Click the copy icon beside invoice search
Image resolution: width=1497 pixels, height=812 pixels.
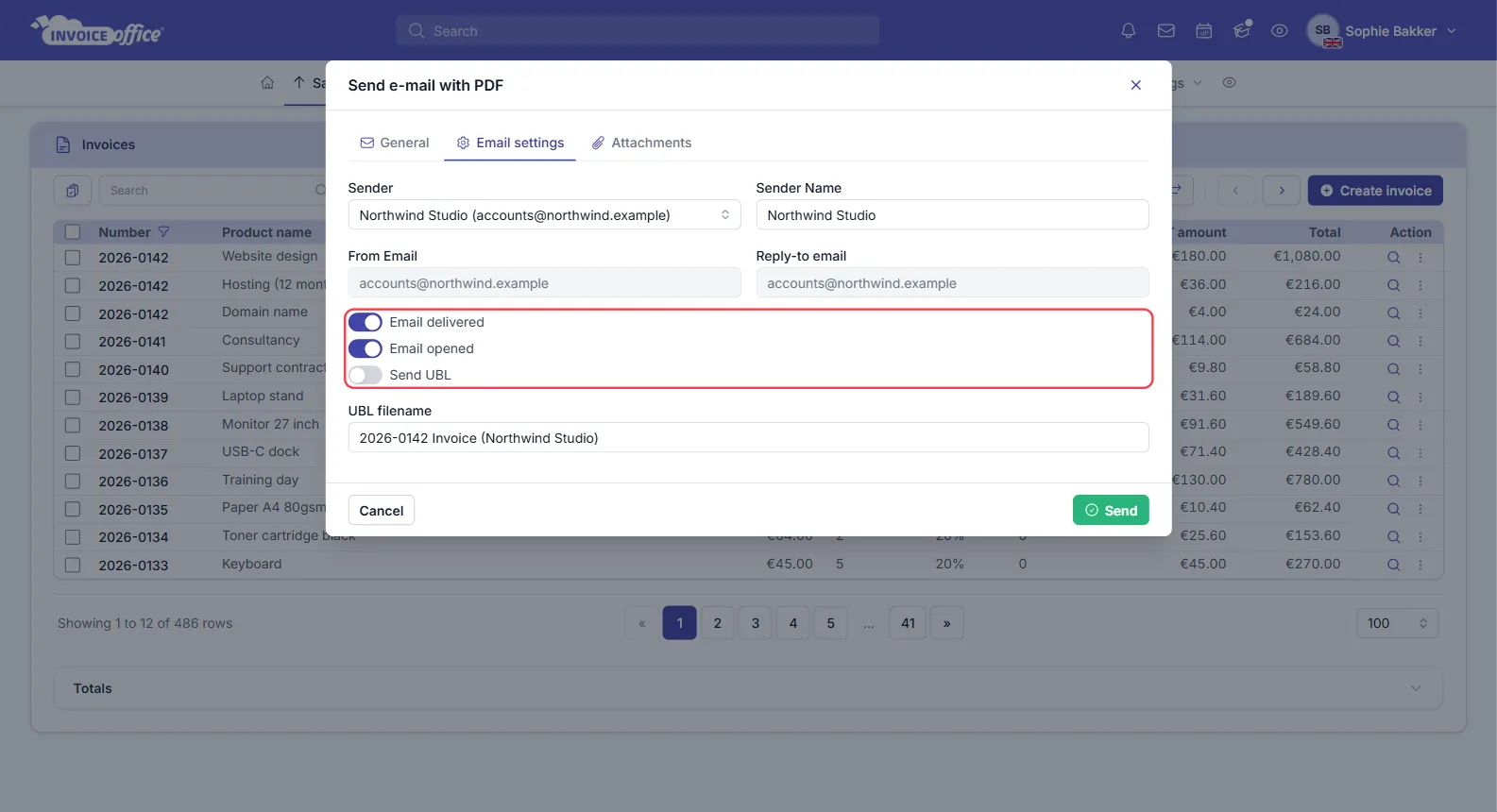coord(73,191)
